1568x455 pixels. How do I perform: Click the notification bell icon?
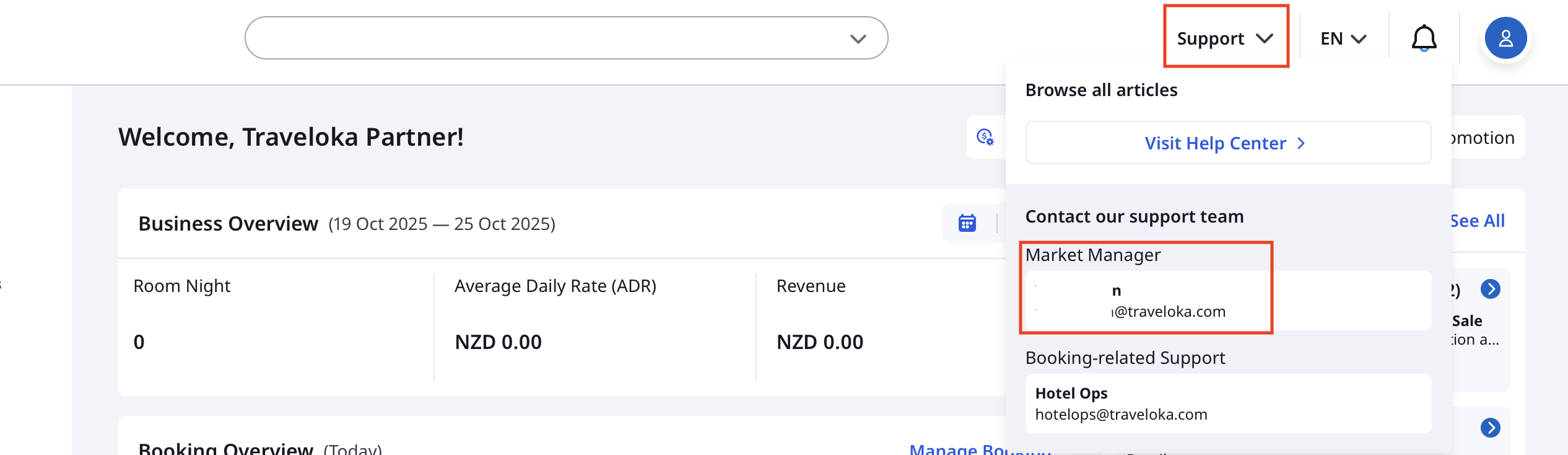tap(1424, 38)
